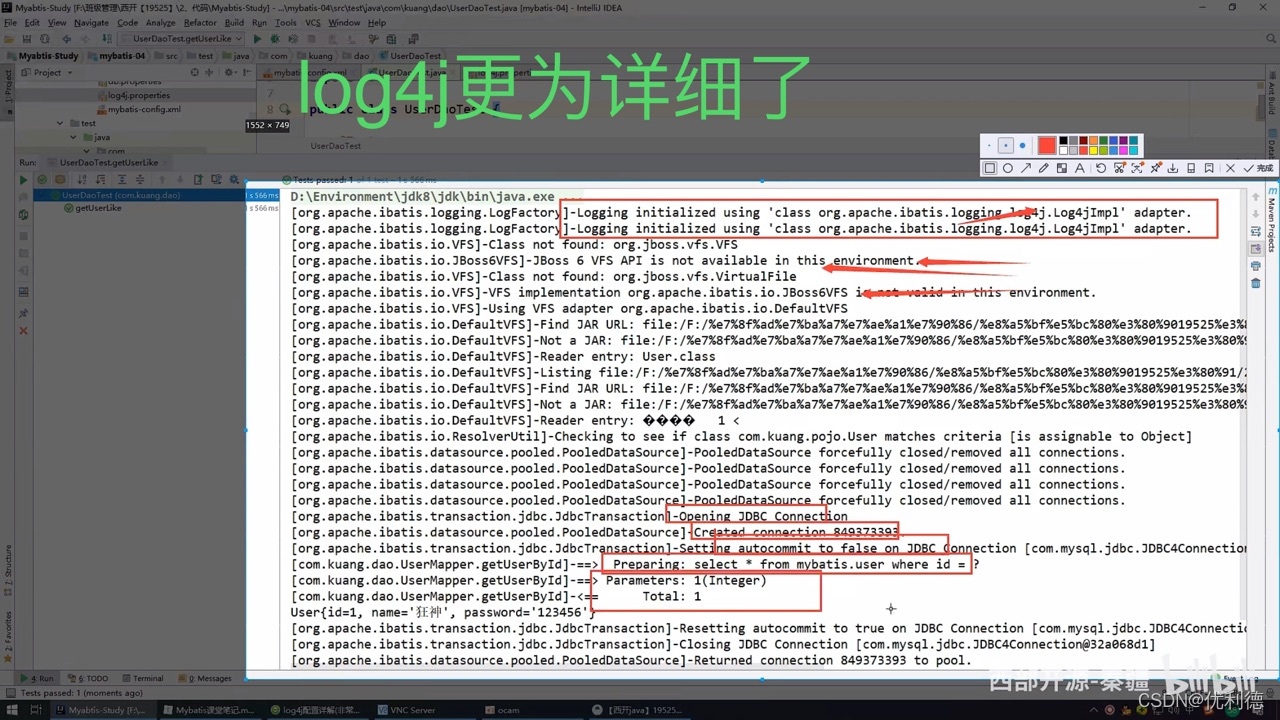Choose the small brush size dot

989,146
